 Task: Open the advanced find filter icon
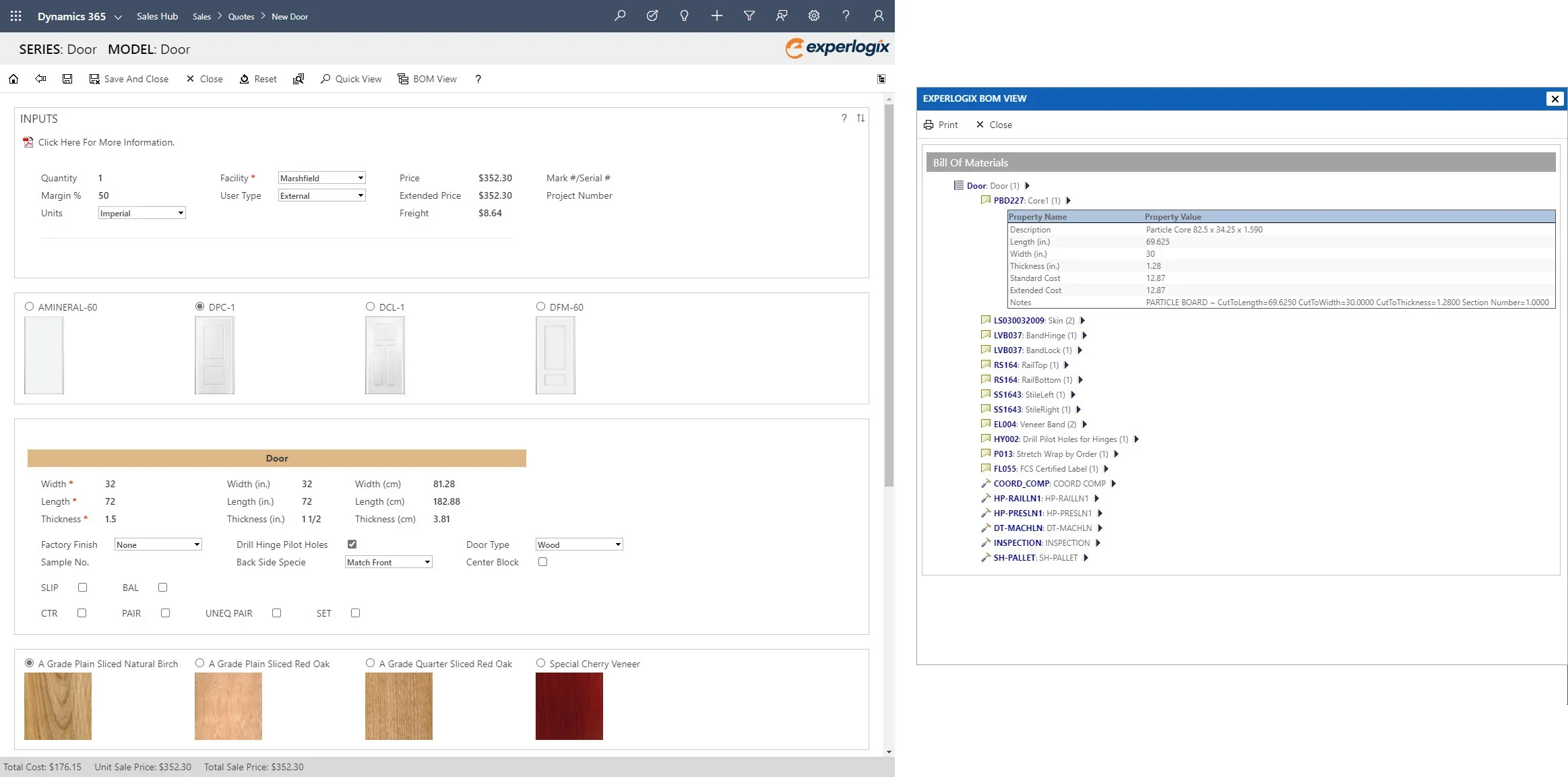(749, 15)
